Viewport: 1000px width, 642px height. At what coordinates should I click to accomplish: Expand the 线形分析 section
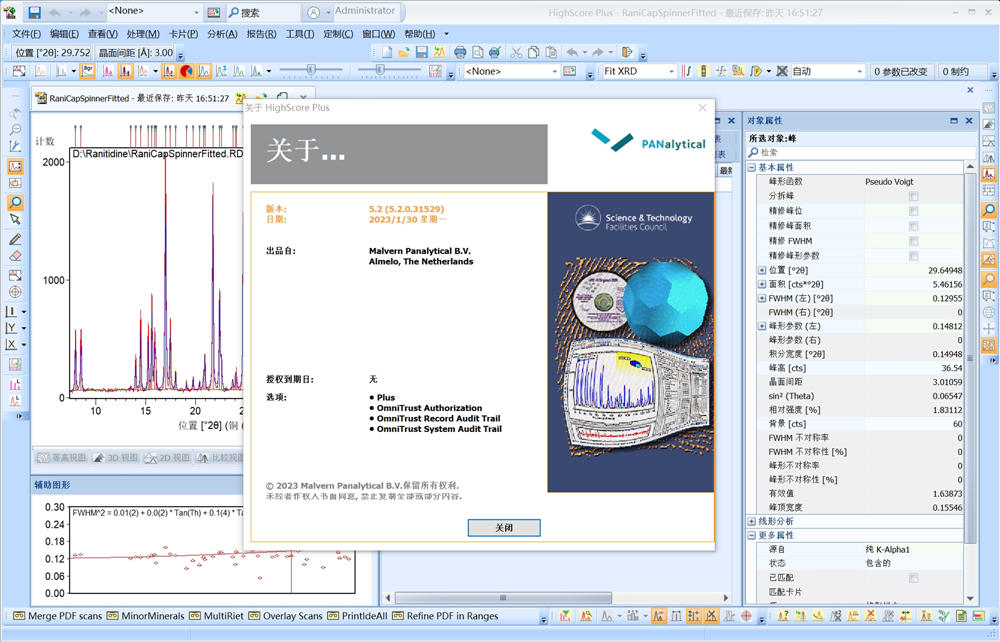point(751,522)
